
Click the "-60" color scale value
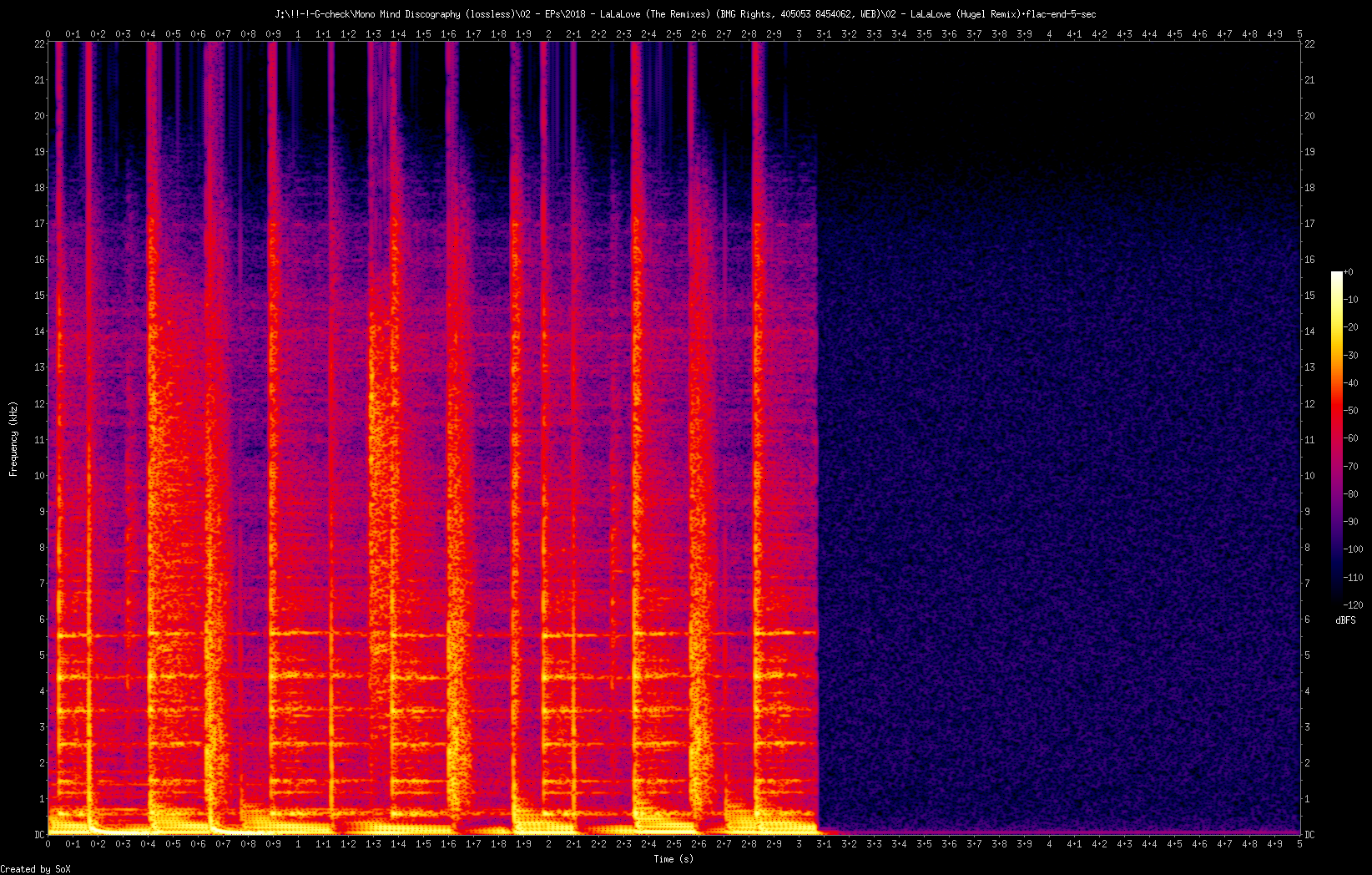tap(1351, 438)
